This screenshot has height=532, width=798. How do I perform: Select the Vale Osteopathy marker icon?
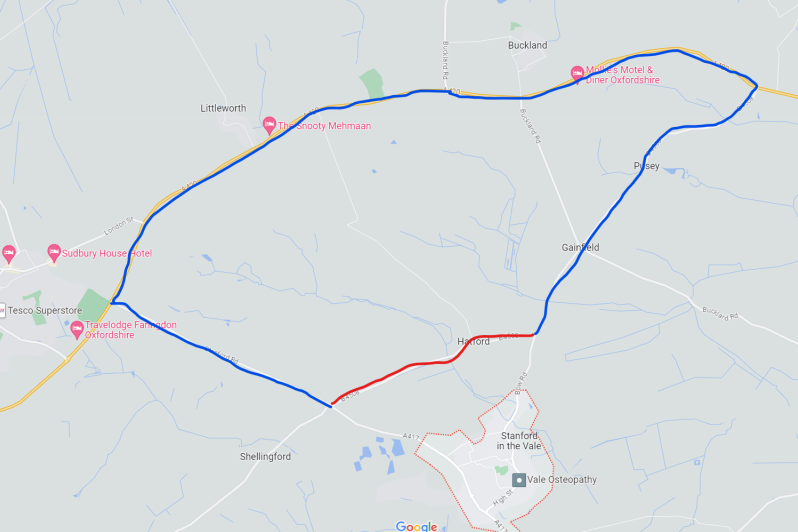(x=519, y=480)
